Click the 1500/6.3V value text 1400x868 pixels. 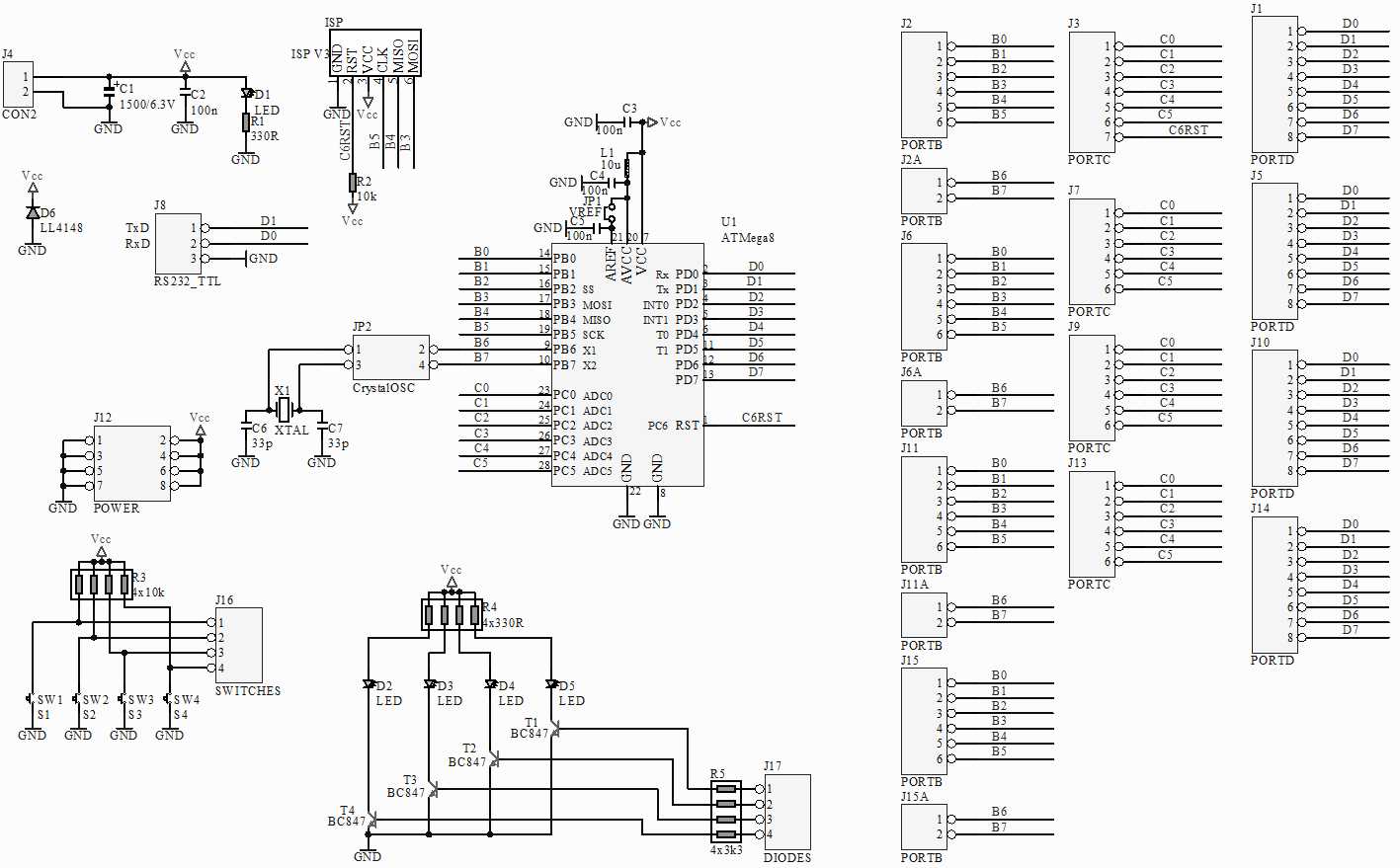147,105
